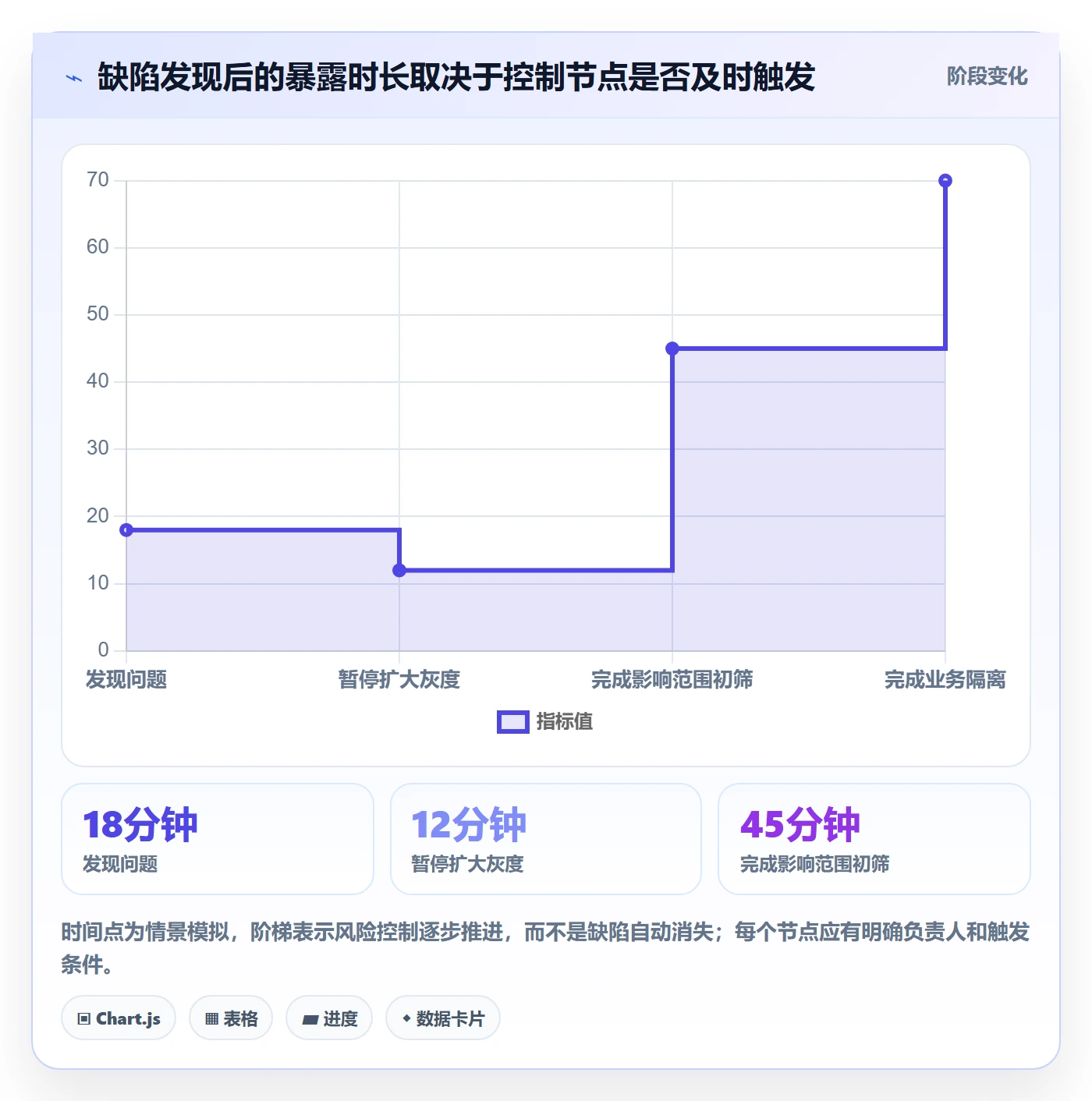Select the data point at 完成业务隔离 (70)
This screenshot has width=1092, height=1101.
click(x=945, y=181)
